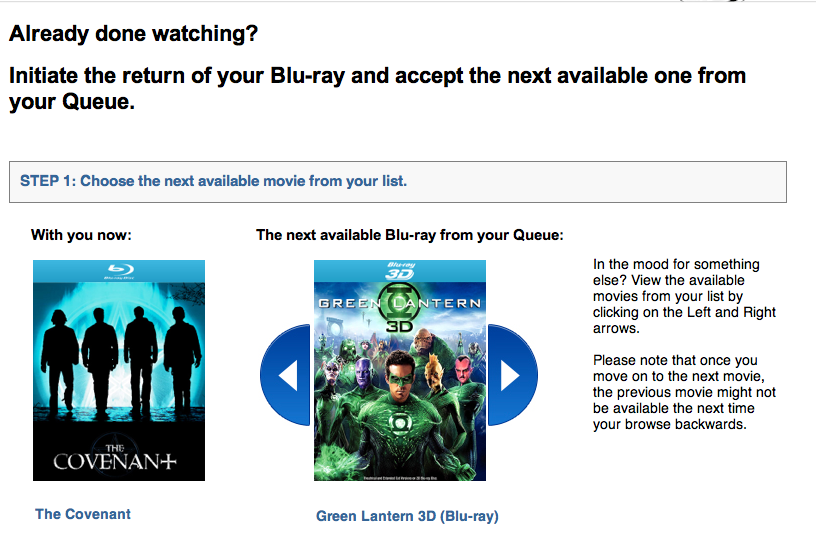816x545 pixels.
Task: Click the green lantern ring emblem in title
Action: 400,303
